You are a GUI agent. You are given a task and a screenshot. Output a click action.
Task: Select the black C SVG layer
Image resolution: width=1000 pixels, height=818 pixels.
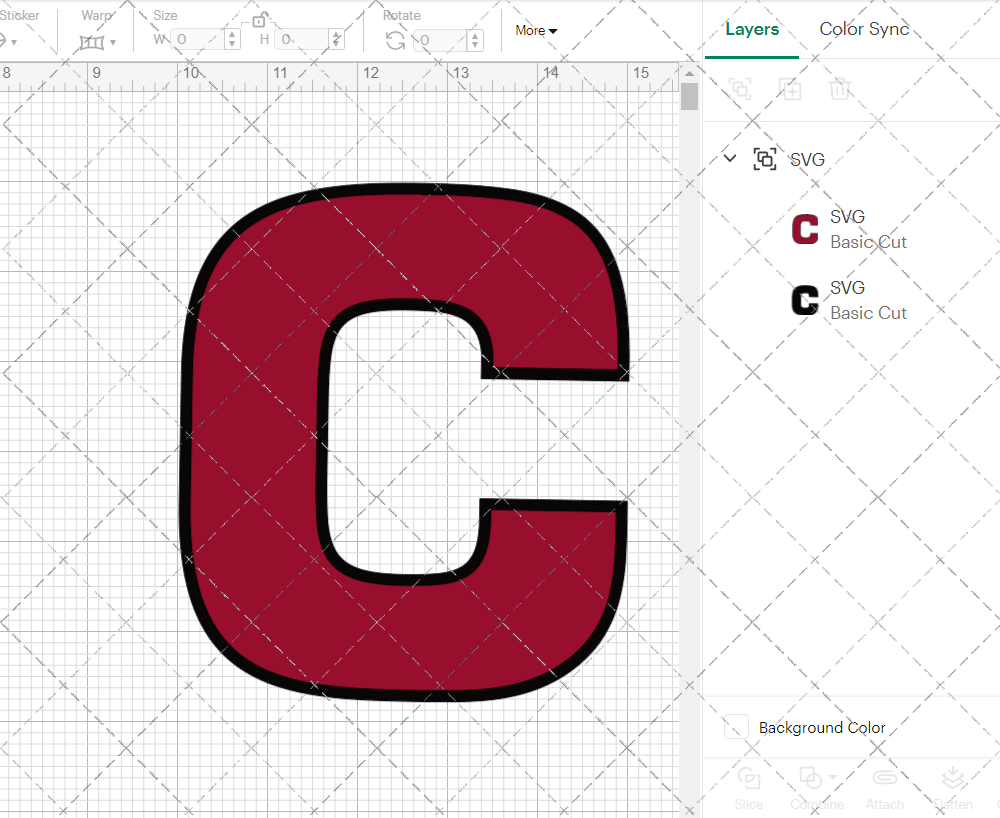click(848, 300)
